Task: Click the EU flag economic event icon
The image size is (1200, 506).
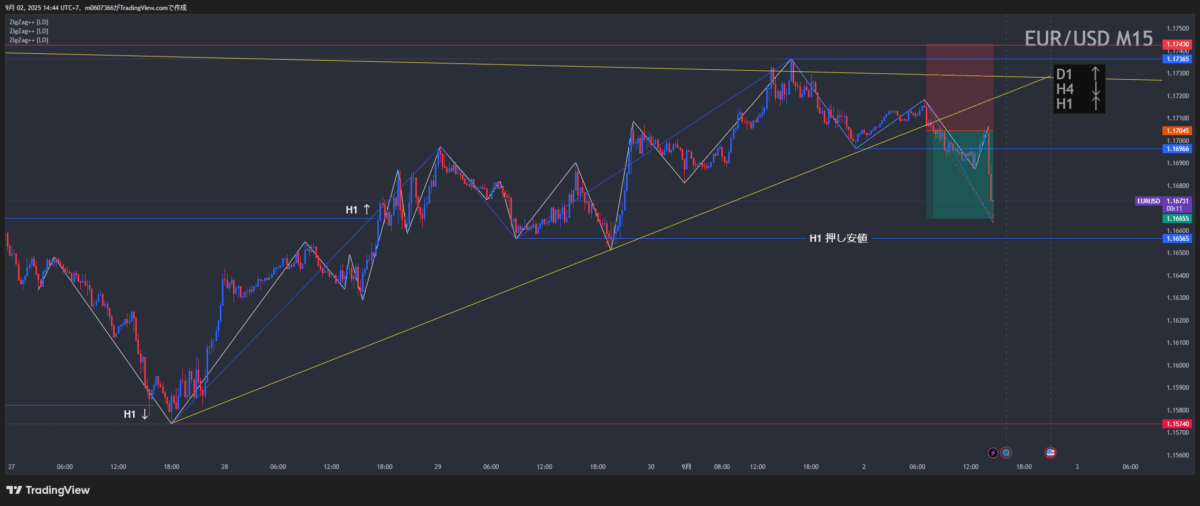Action: pos(1006,453)
